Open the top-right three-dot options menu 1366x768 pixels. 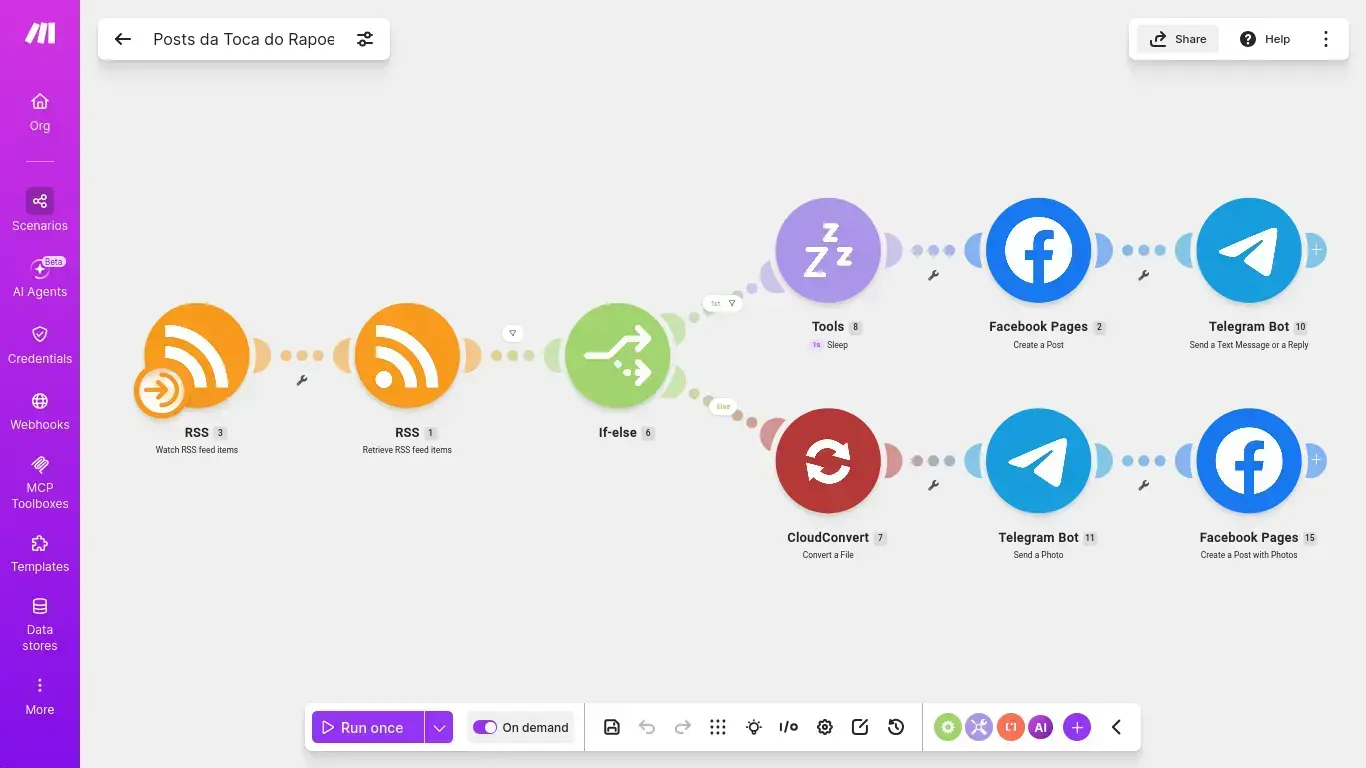tap(1326, 39)
